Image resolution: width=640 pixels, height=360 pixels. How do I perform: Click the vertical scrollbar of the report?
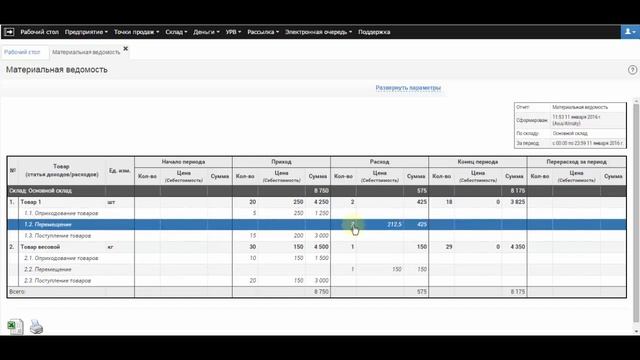pos(636,212)
